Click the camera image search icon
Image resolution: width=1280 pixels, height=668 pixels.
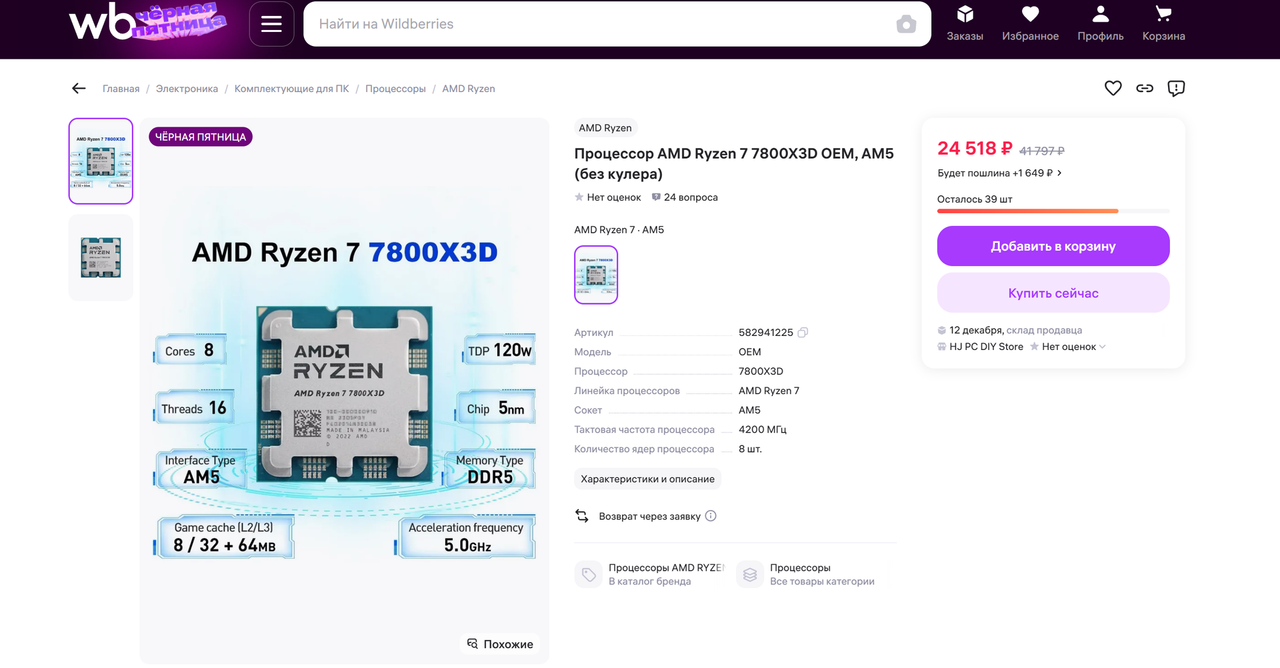click(x=906, y=24)
